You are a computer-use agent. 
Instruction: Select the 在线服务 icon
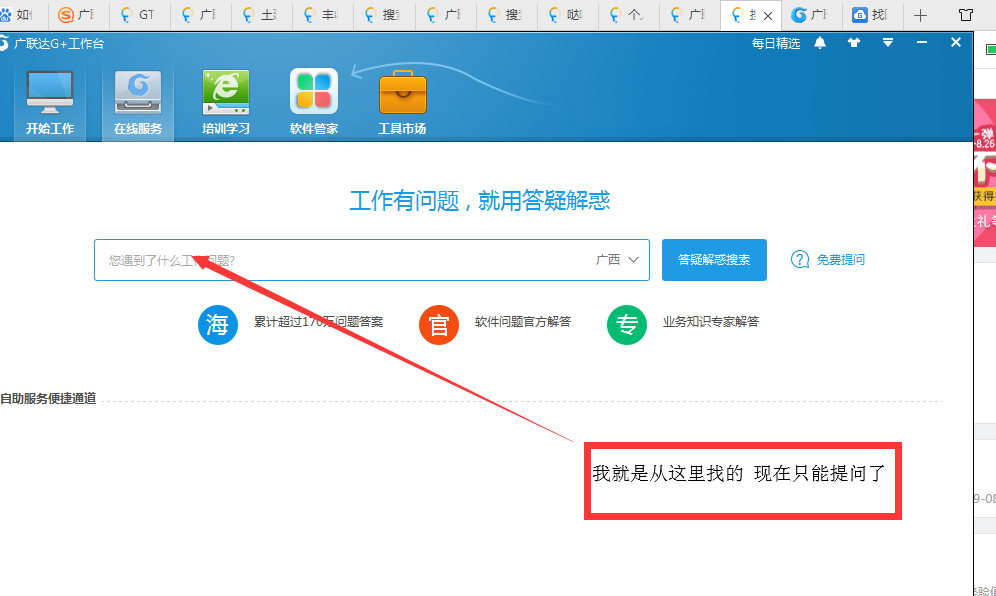pyautogui.click(x=138, y=93)
